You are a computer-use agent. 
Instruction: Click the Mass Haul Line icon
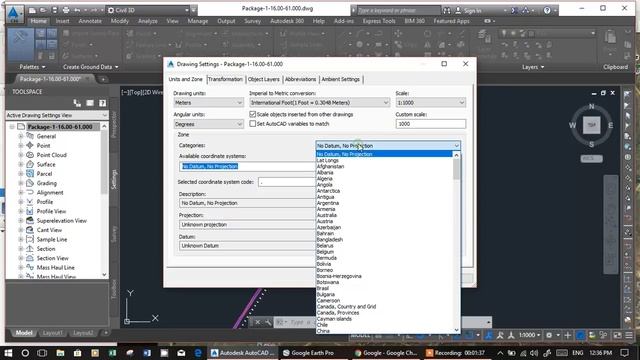30,267
